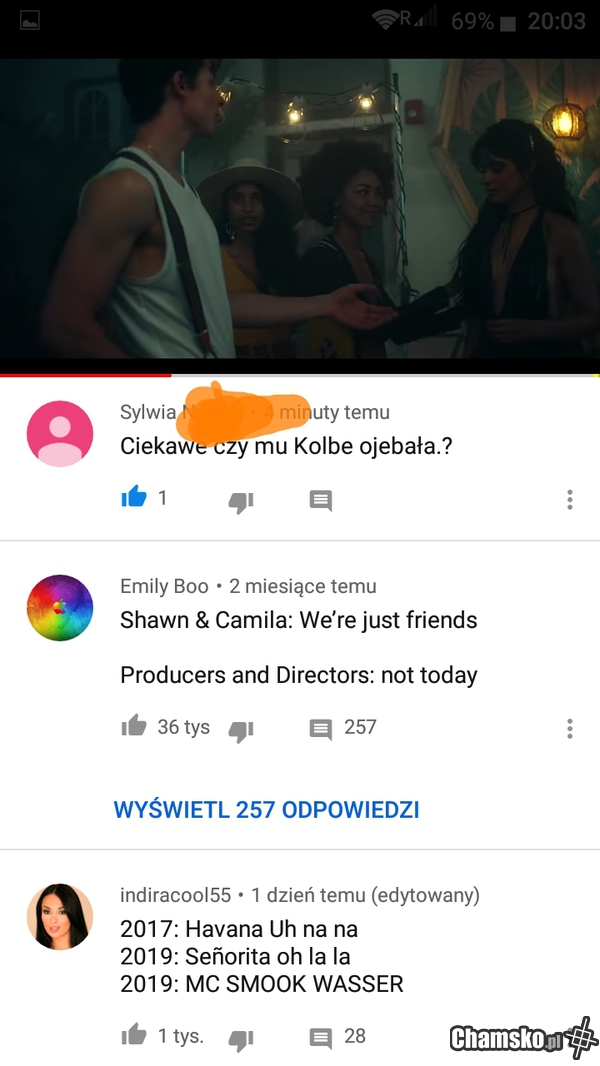Dislike Sylwia's comment
Image resolution: width=600 pixels, height=1066 pixels.
(241, 502)
